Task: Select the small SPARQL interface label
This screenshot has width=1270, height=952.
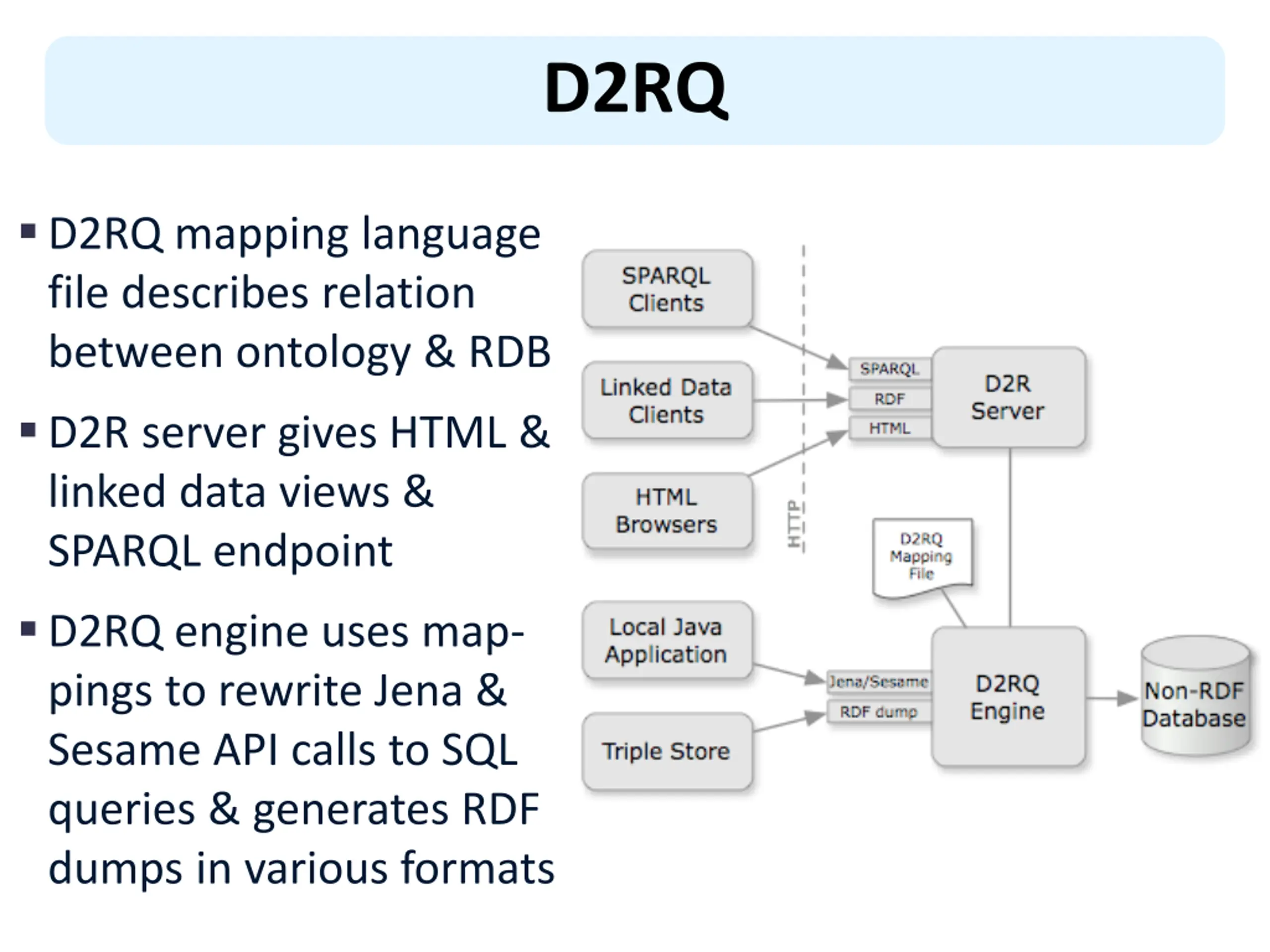Action: coord(889,369)
